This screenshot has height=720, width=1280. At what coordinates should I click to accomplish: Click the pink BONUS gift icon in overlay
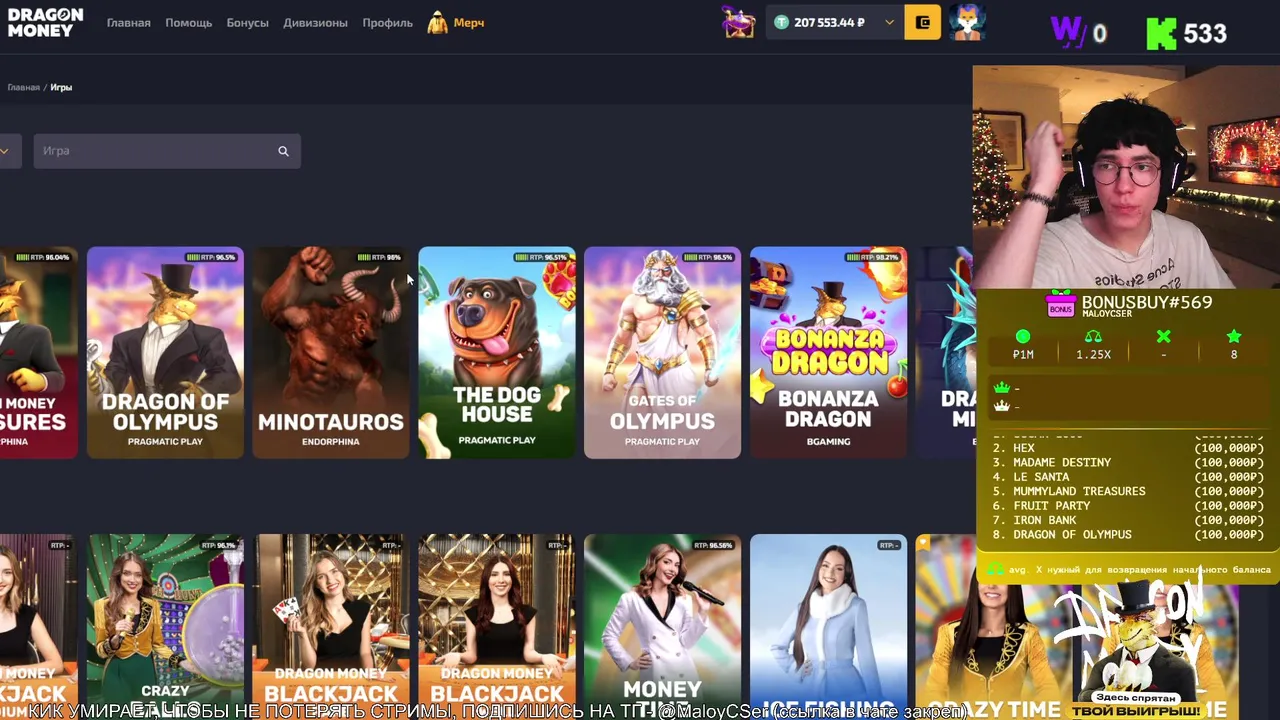[1060, 306]
